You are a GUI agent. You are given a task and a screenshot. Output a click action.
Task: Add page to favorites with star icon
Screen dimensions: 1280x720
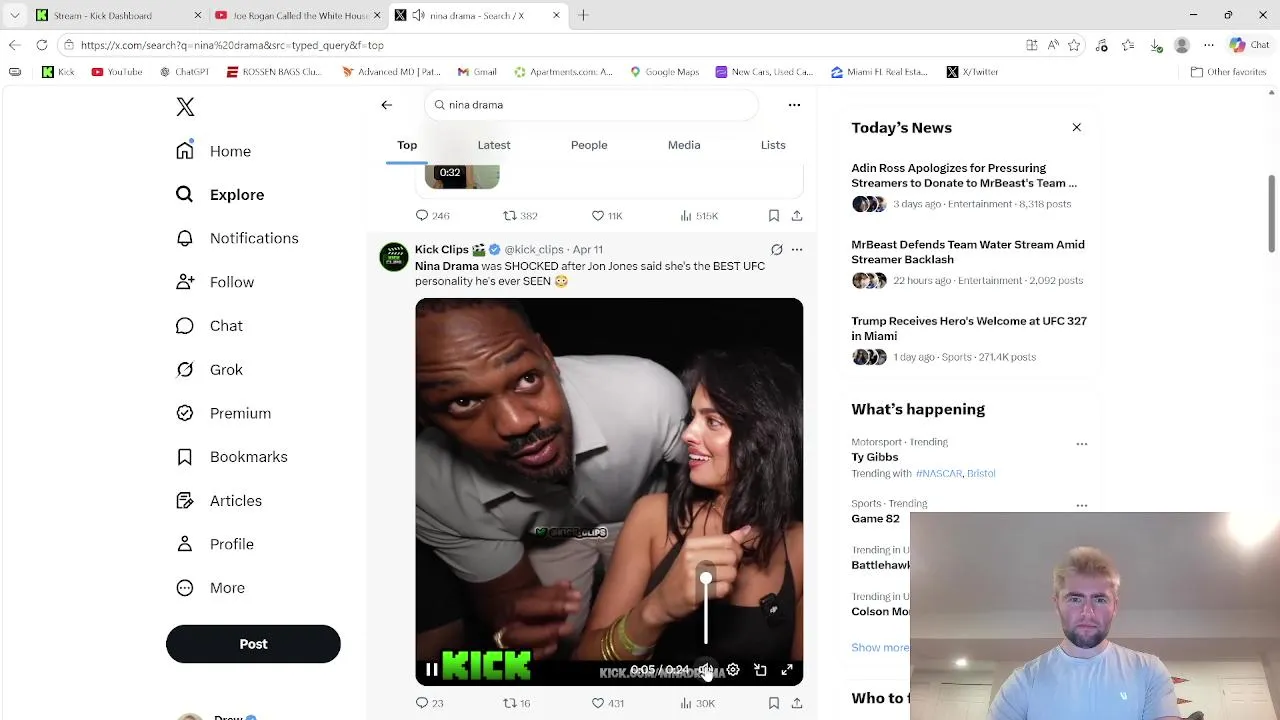coord(1074,45)
